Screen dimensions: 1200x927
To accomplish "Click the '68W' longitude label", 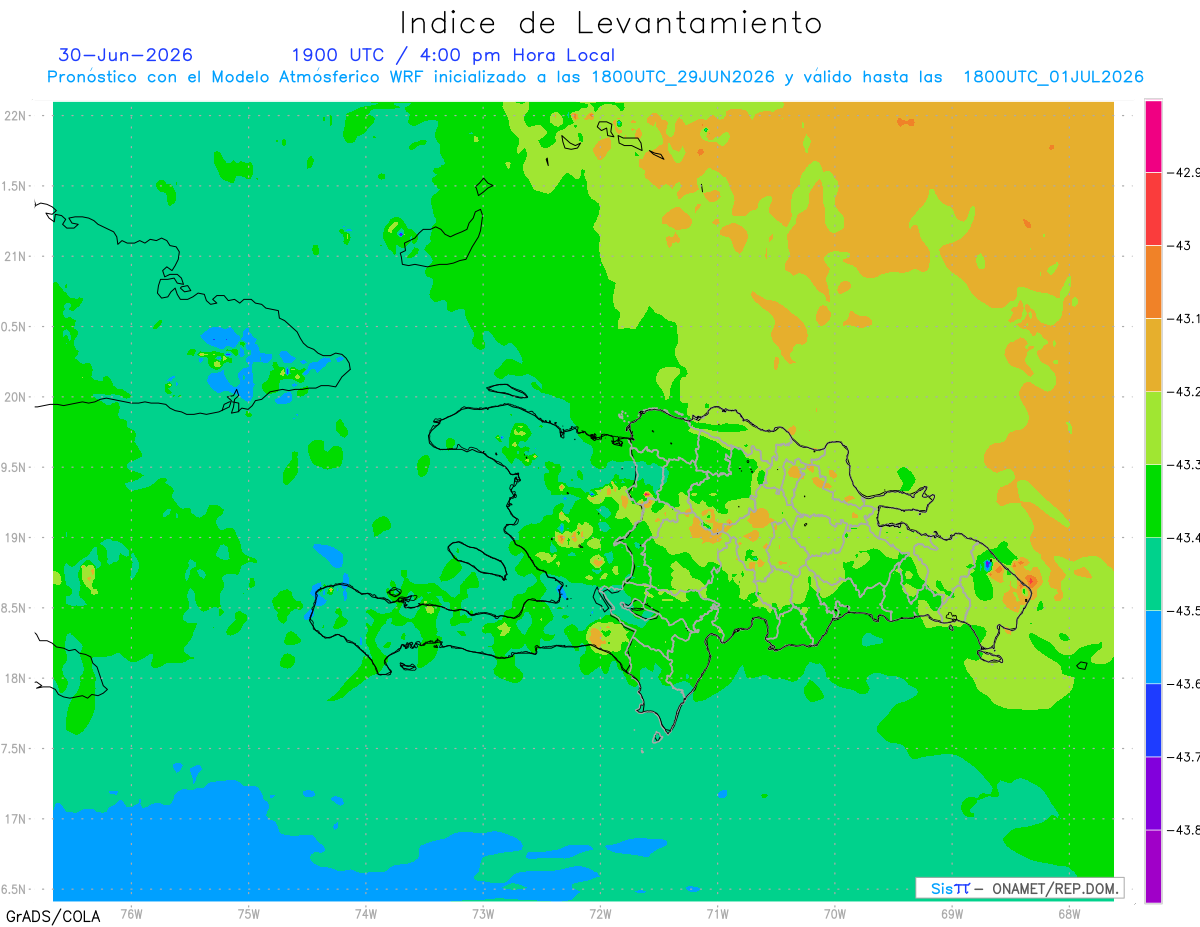I will (1069, 913).
